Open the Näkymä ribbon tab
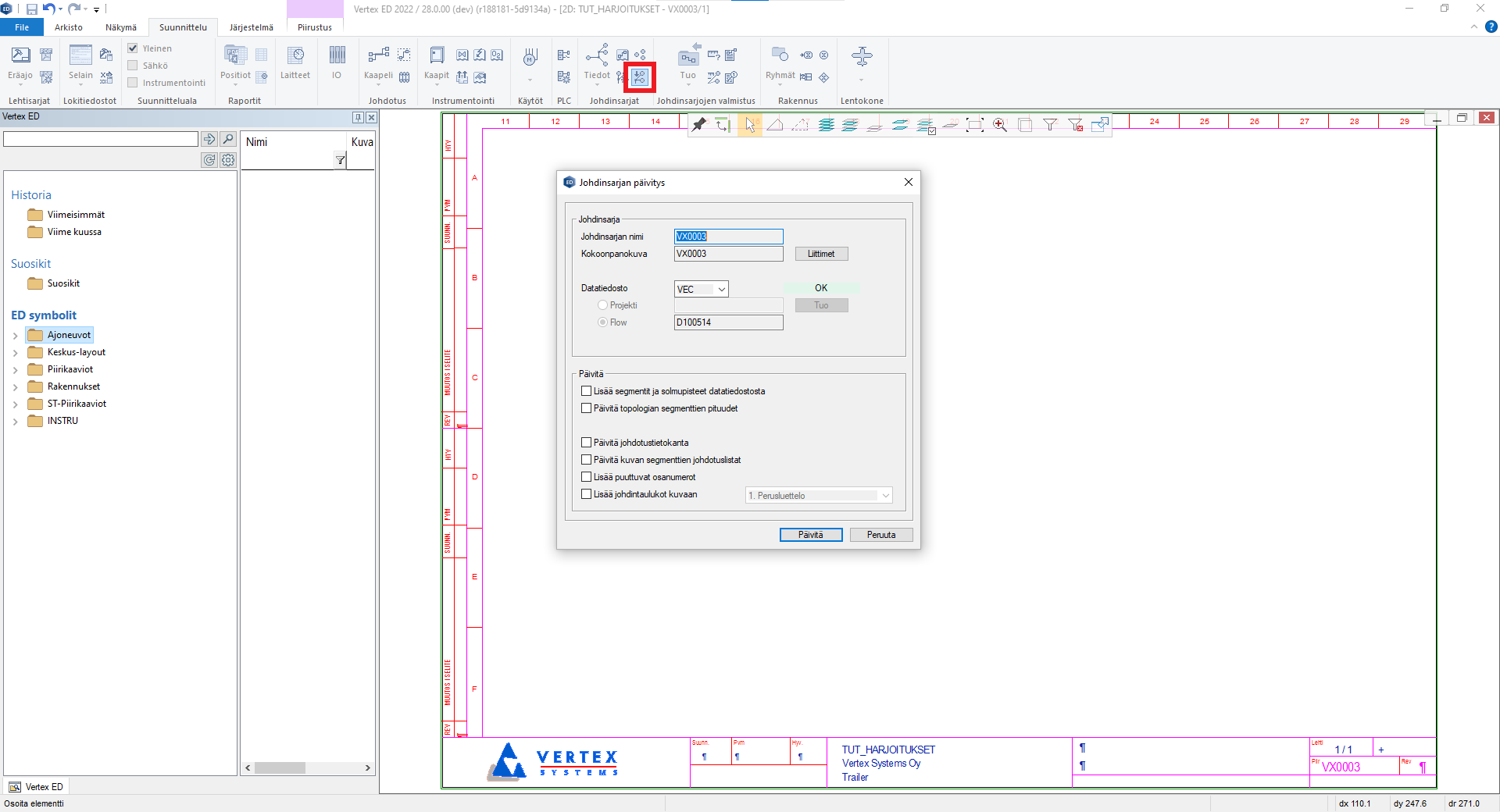 click(x=121, y=27)
